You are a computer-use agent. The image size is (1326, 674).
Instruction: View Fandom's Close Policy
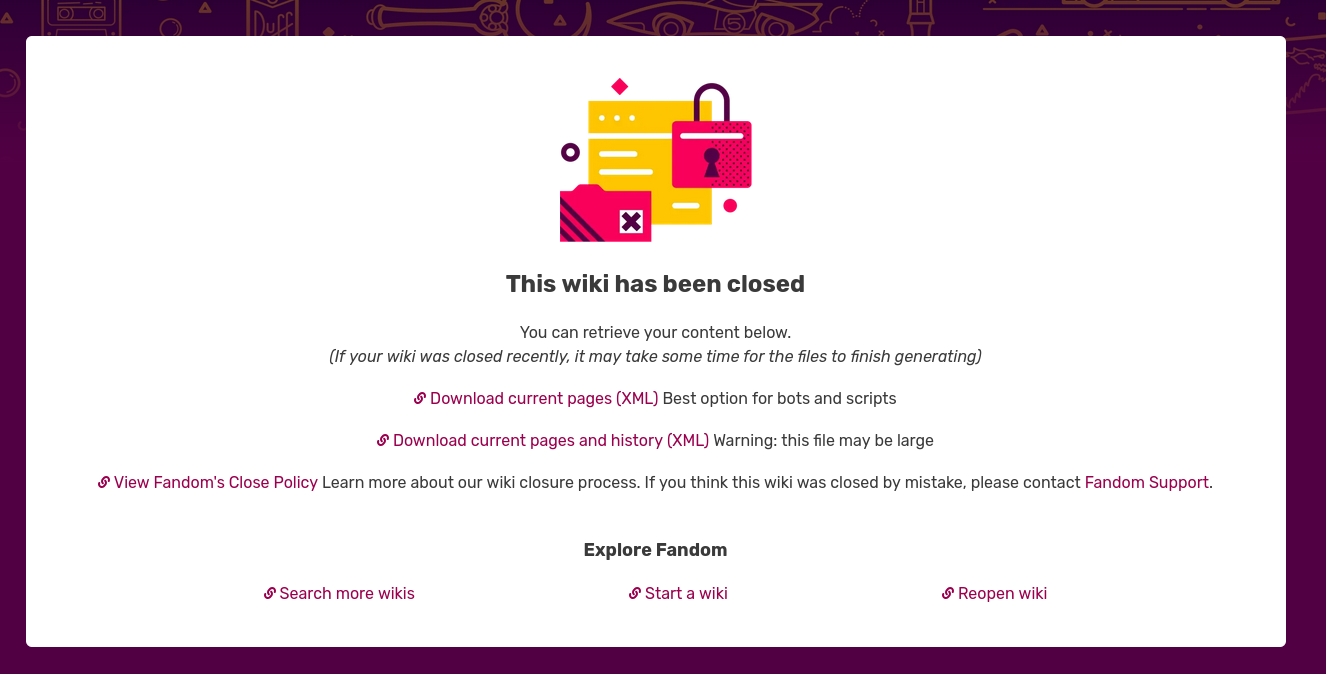[x=216, y=482]
